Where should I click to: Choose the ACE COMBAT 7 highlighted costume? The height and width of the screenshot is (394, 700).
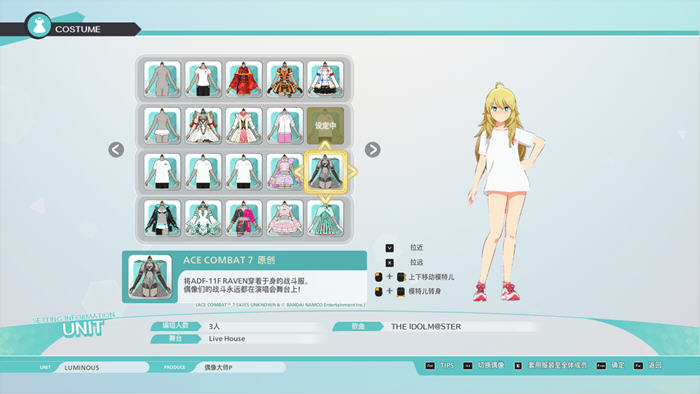point(325,172)
